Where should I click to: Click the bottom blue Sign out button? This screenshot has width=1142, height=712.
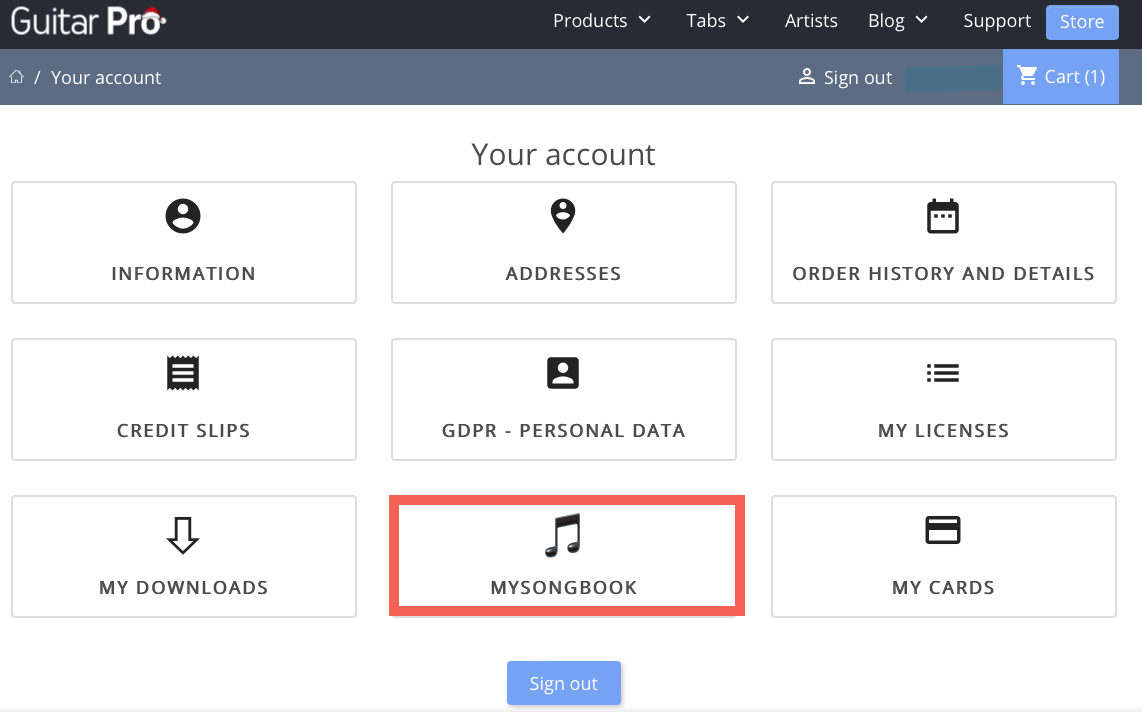[x=564, y=683]
